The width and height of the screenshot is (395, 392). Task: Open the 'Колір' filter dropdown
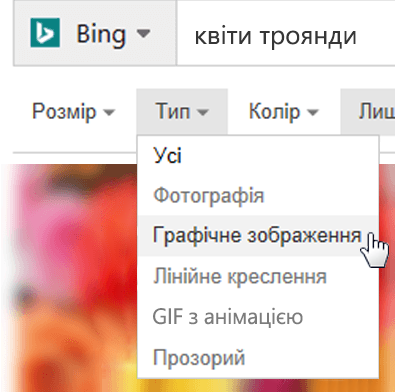click(x=284, y=112)
